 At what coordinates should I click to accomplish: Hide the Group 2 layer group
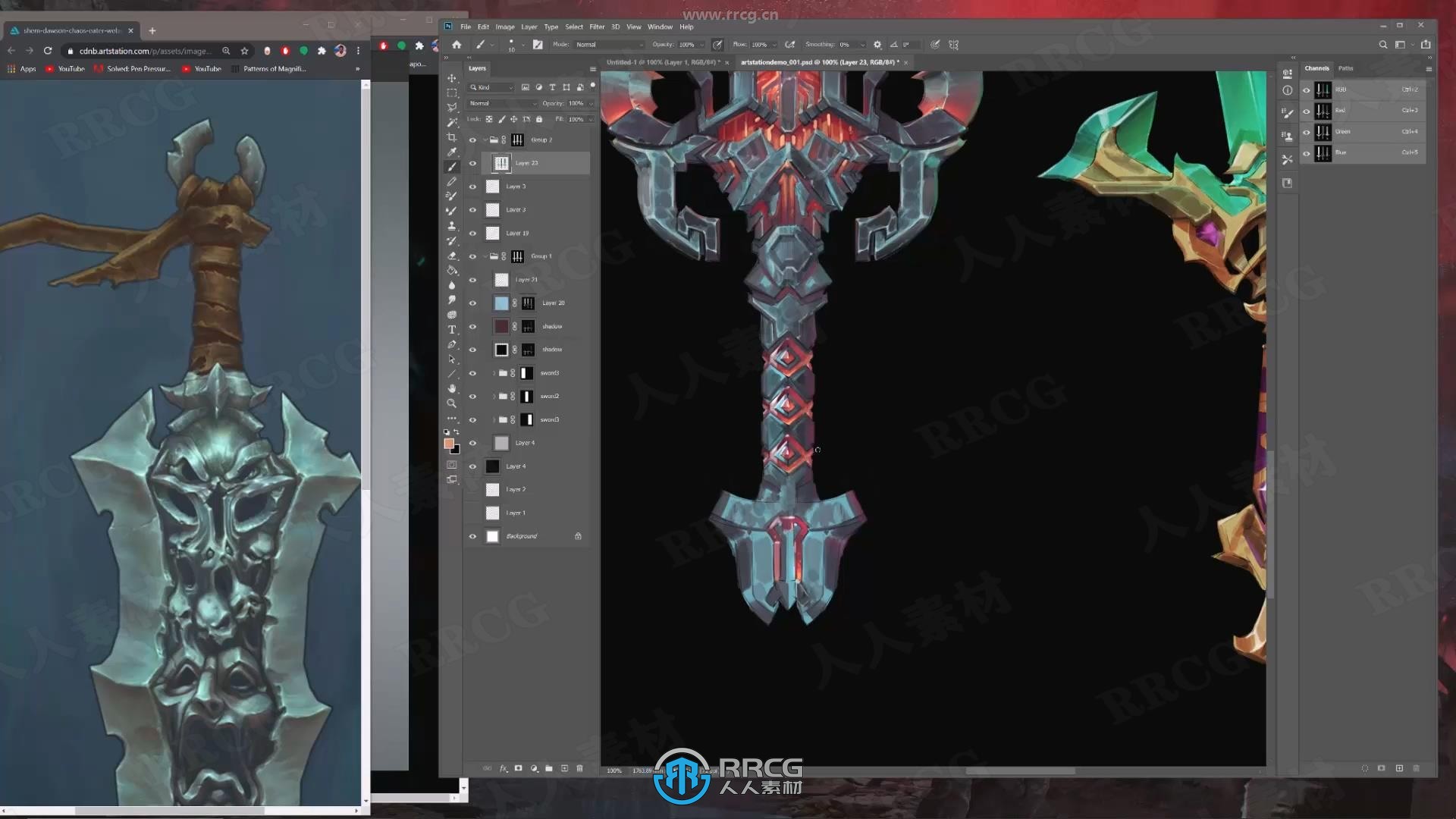coord(472,140)
